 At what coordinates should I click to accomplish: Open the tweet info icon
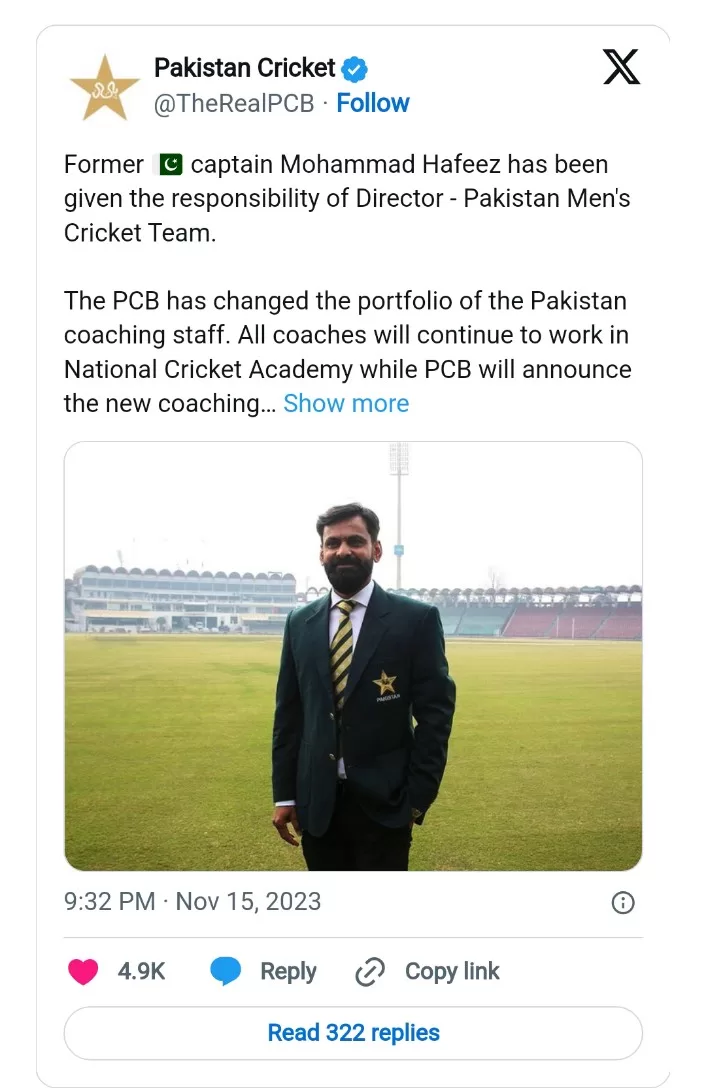[622, 903]
